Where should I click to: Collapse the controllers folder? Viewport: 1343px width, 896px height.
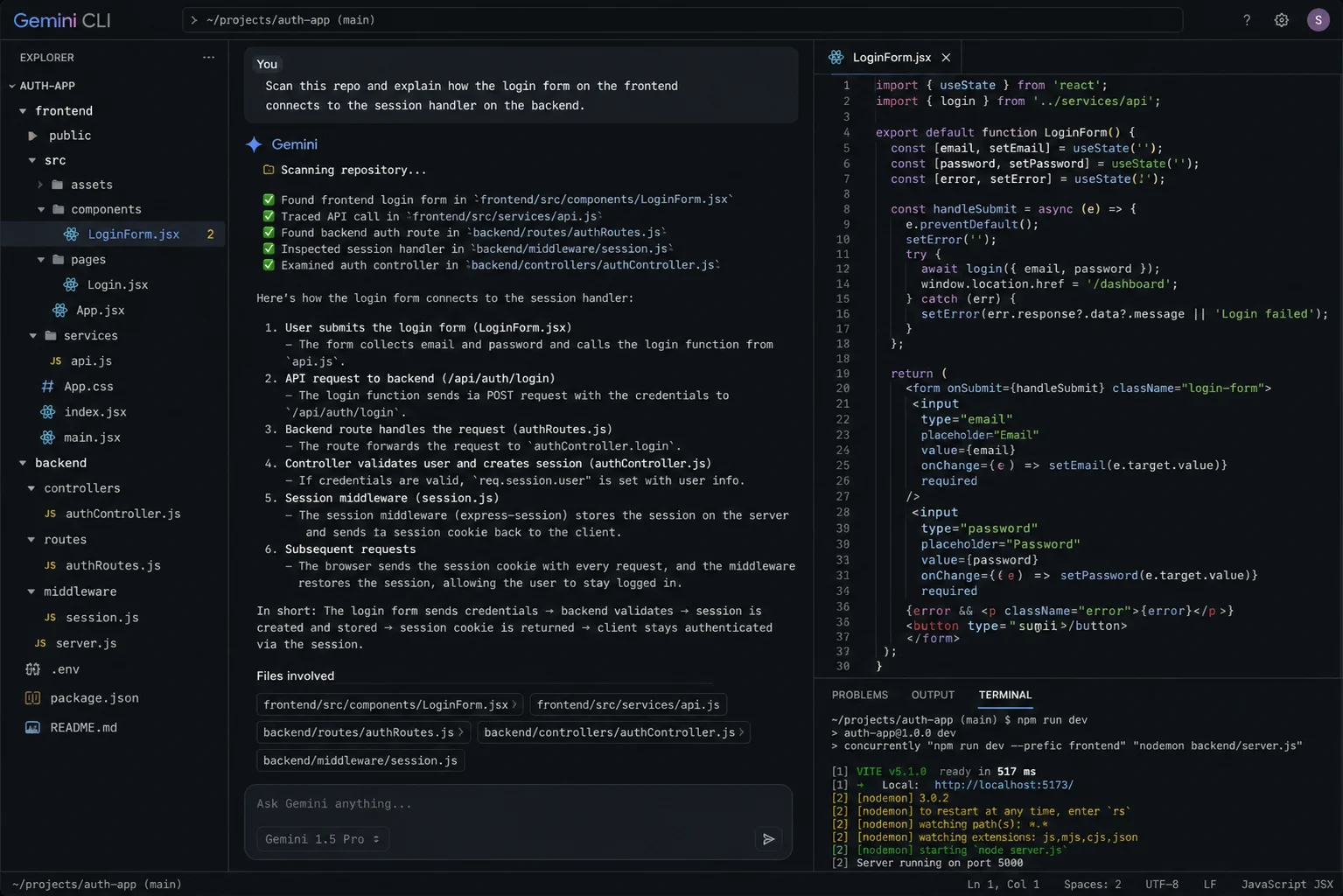point(31,488)
